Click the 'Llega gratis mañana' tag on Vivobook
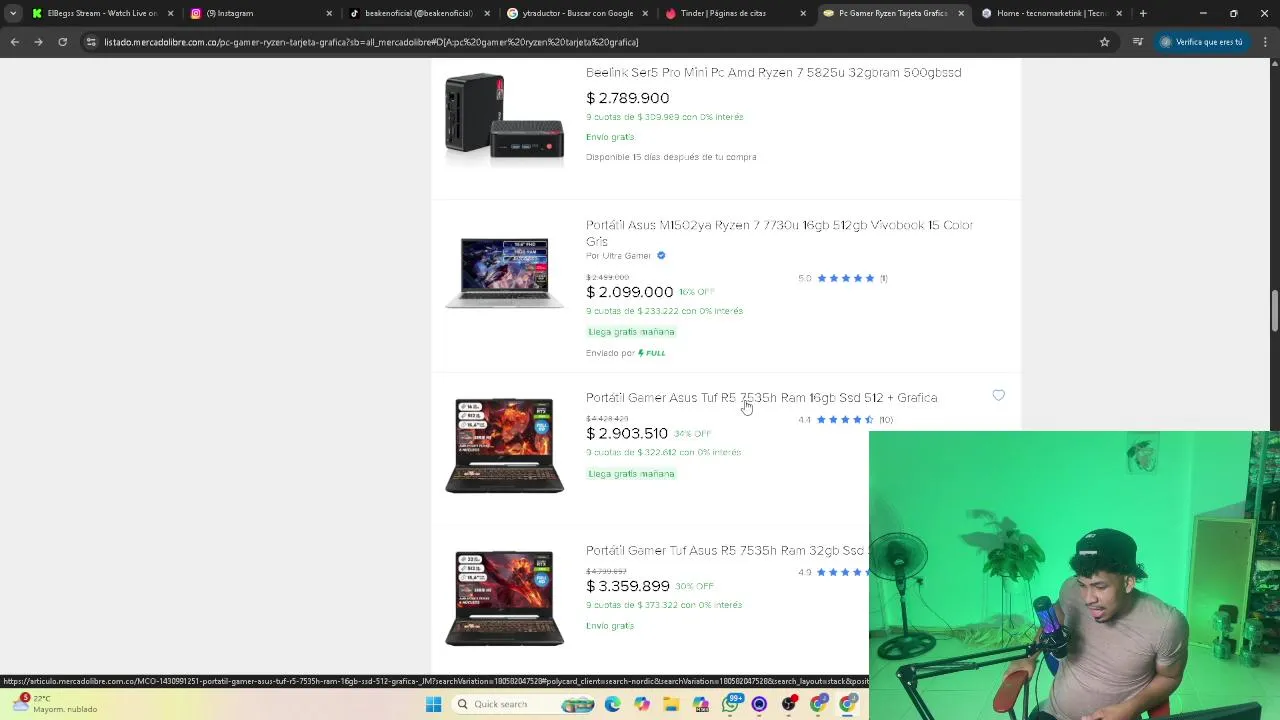 pyautogui.click(x=631, y=332)
